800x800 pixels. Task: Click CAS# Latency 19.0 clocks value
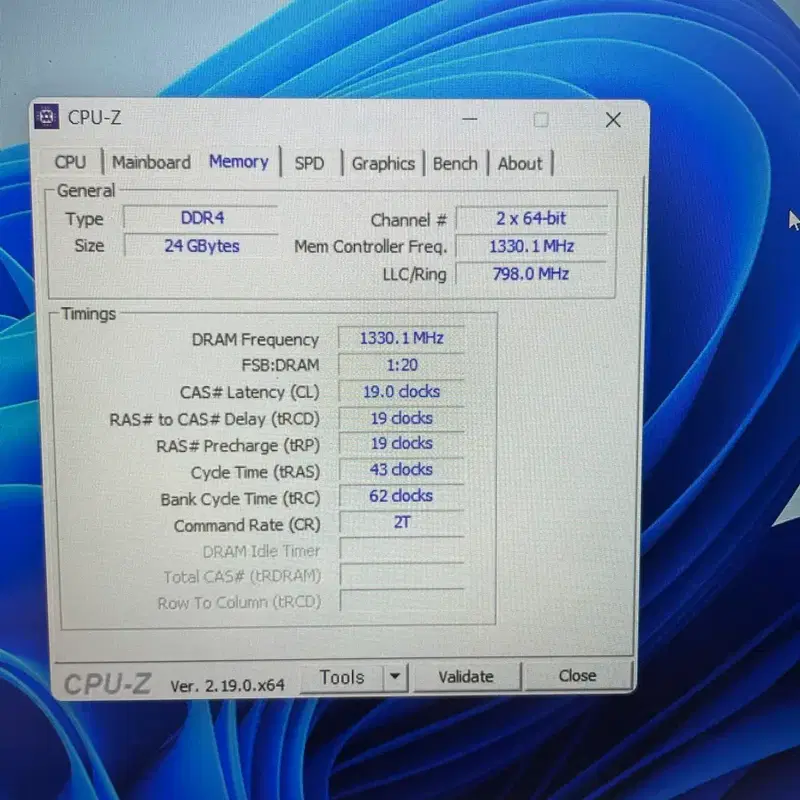tap(402, 391)
